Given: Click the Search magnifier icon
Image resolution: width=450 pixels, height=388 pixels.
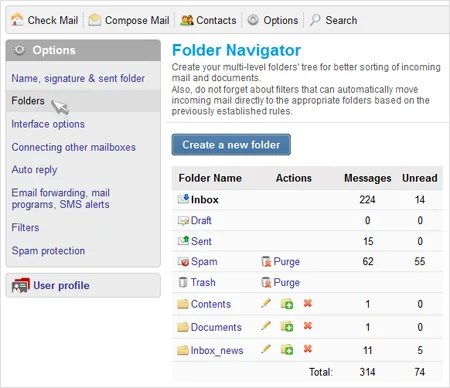Looking at the screenshot, I should tap(315, 20).
